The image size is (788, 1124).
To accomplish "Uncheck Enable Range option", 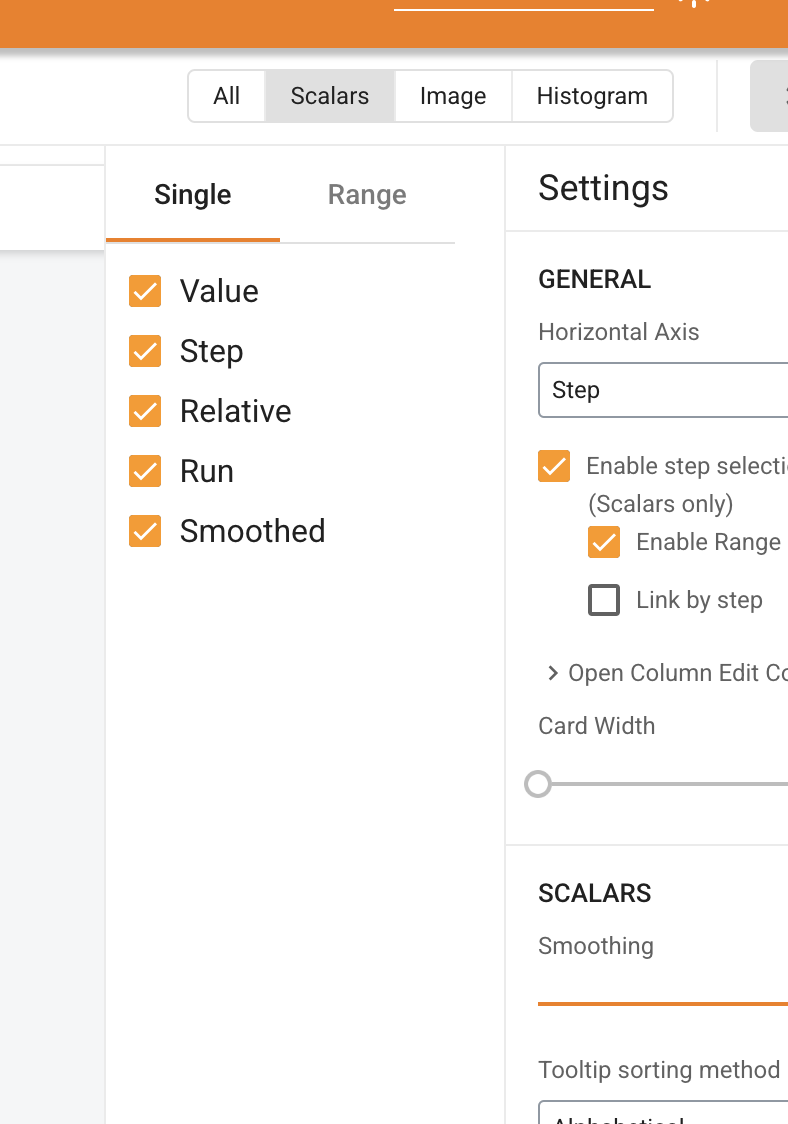I will coord(603,542).
